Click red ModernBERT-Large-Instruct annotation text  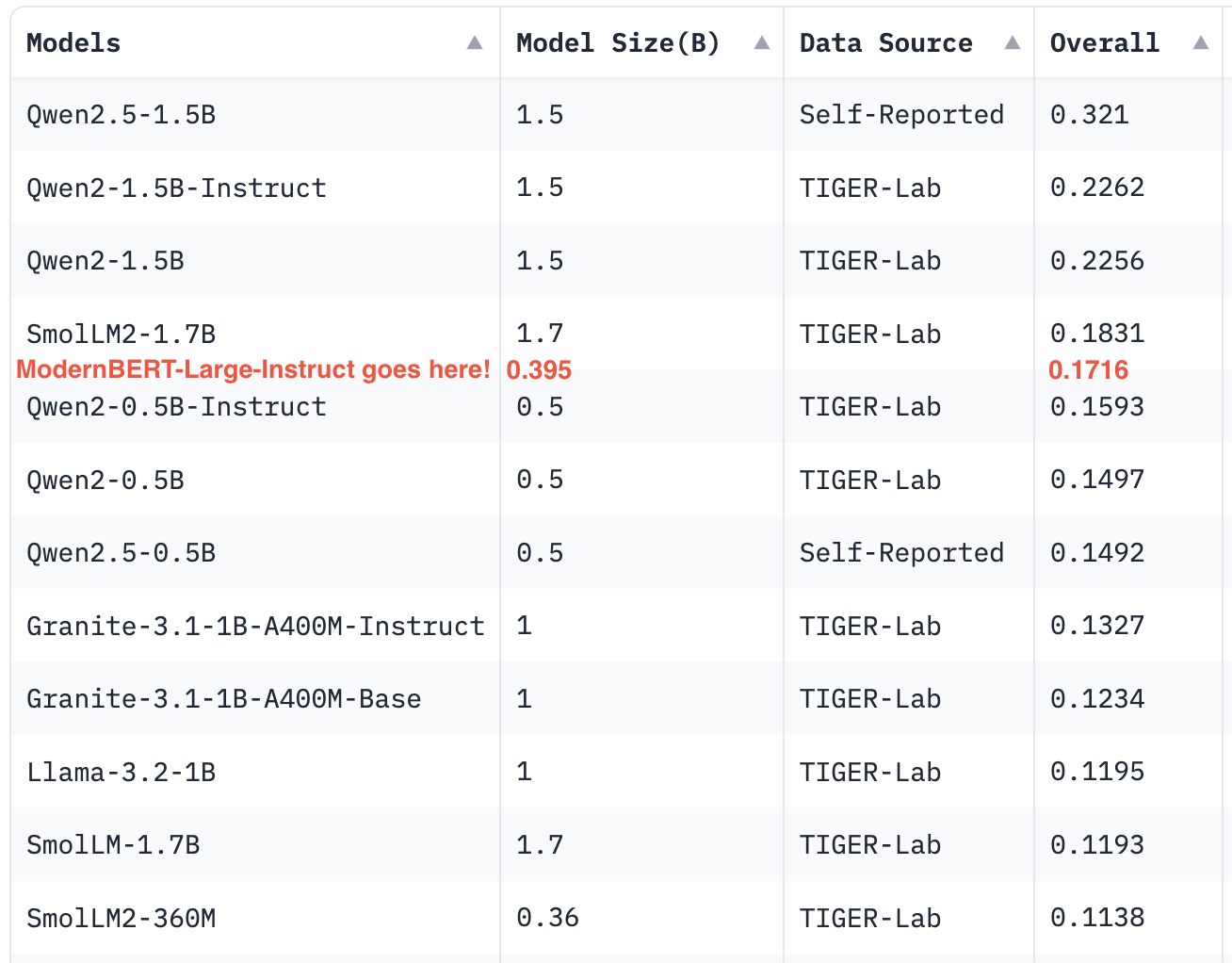pyautogui.click(x=253, y=369)
